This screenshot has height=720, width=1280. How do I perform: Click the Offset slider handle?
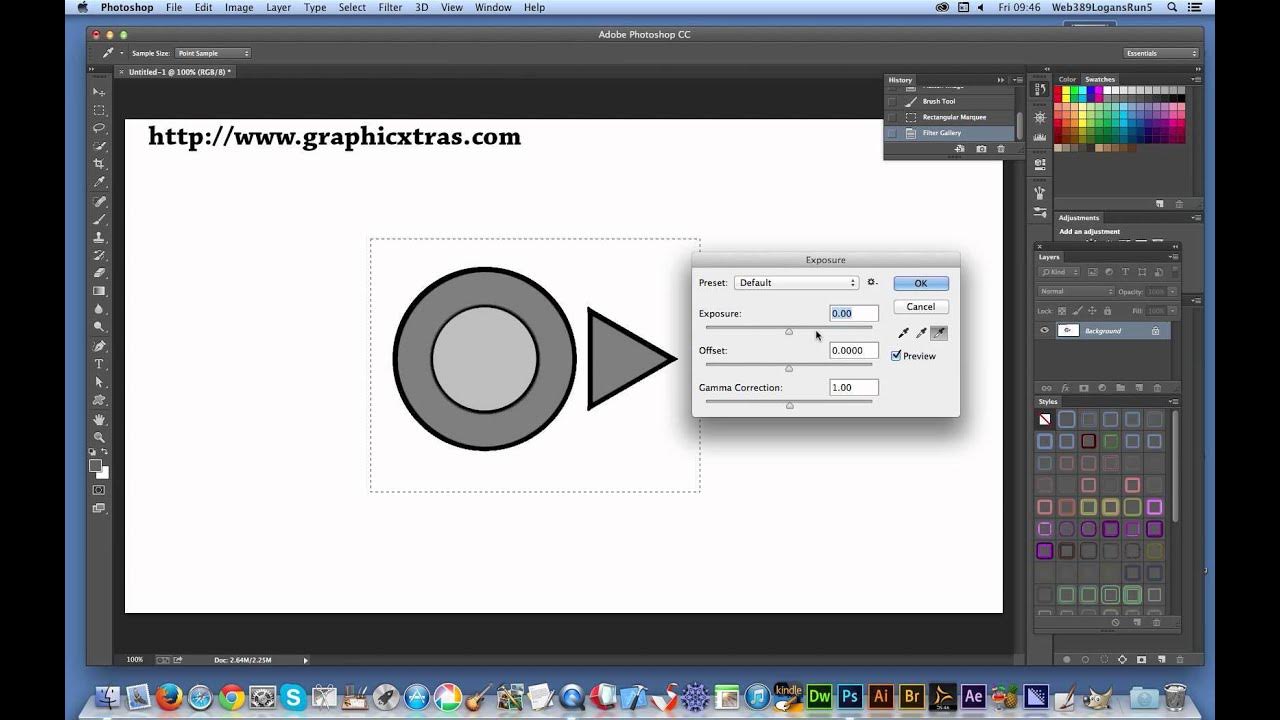pyautogui.click(x=789, y=368)
